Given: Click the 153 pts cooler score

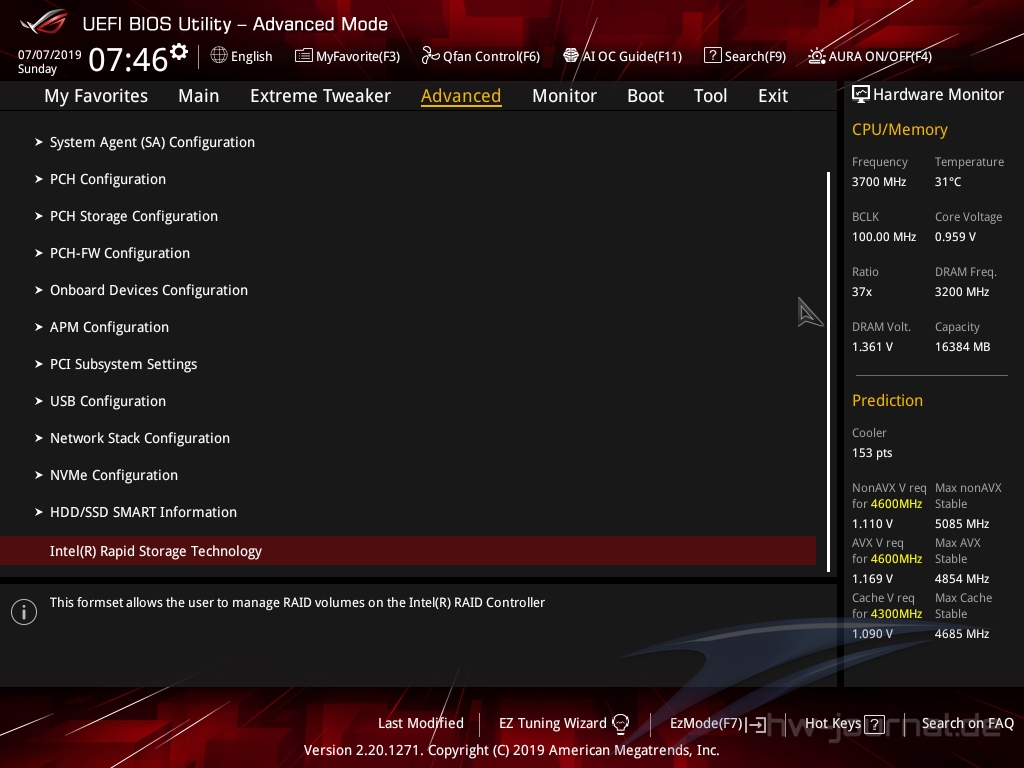Looking at the screenshot, I should tap(872, 453).
